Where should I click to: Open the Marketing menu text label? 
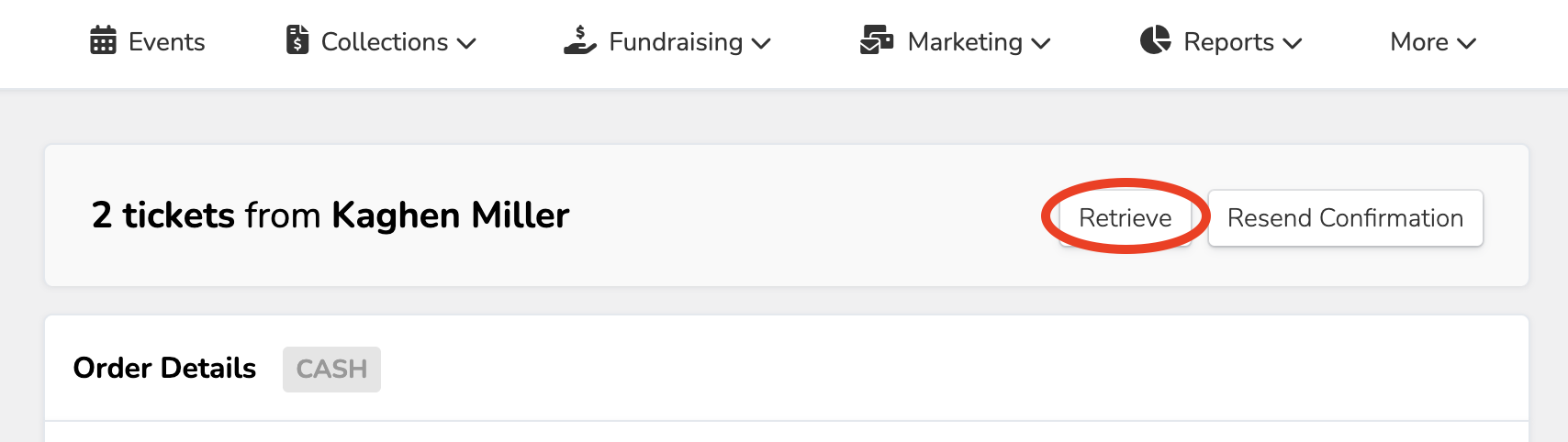964,42
